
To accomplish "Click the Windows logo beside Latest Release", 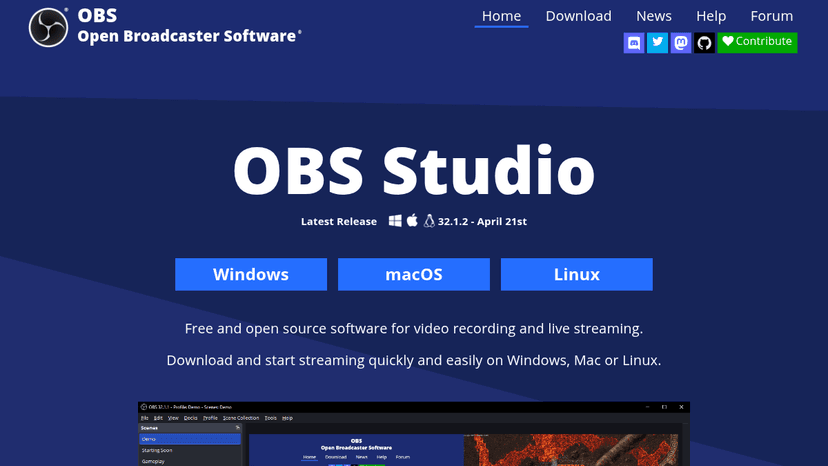I will tap(395, 221).
